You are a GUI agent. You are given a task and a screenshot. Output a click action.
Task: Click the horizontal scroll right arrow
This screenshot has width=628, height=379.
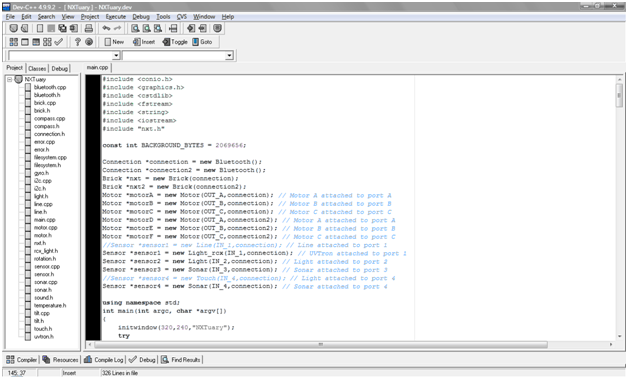pos(611,345)
